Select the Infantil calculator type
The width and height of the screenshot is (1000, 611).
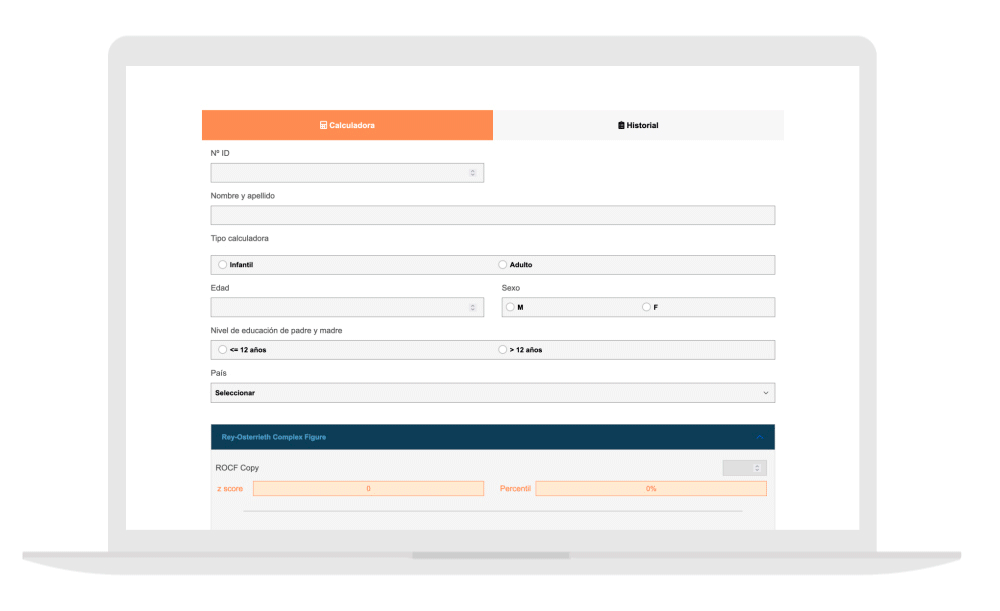click(223, 265)
